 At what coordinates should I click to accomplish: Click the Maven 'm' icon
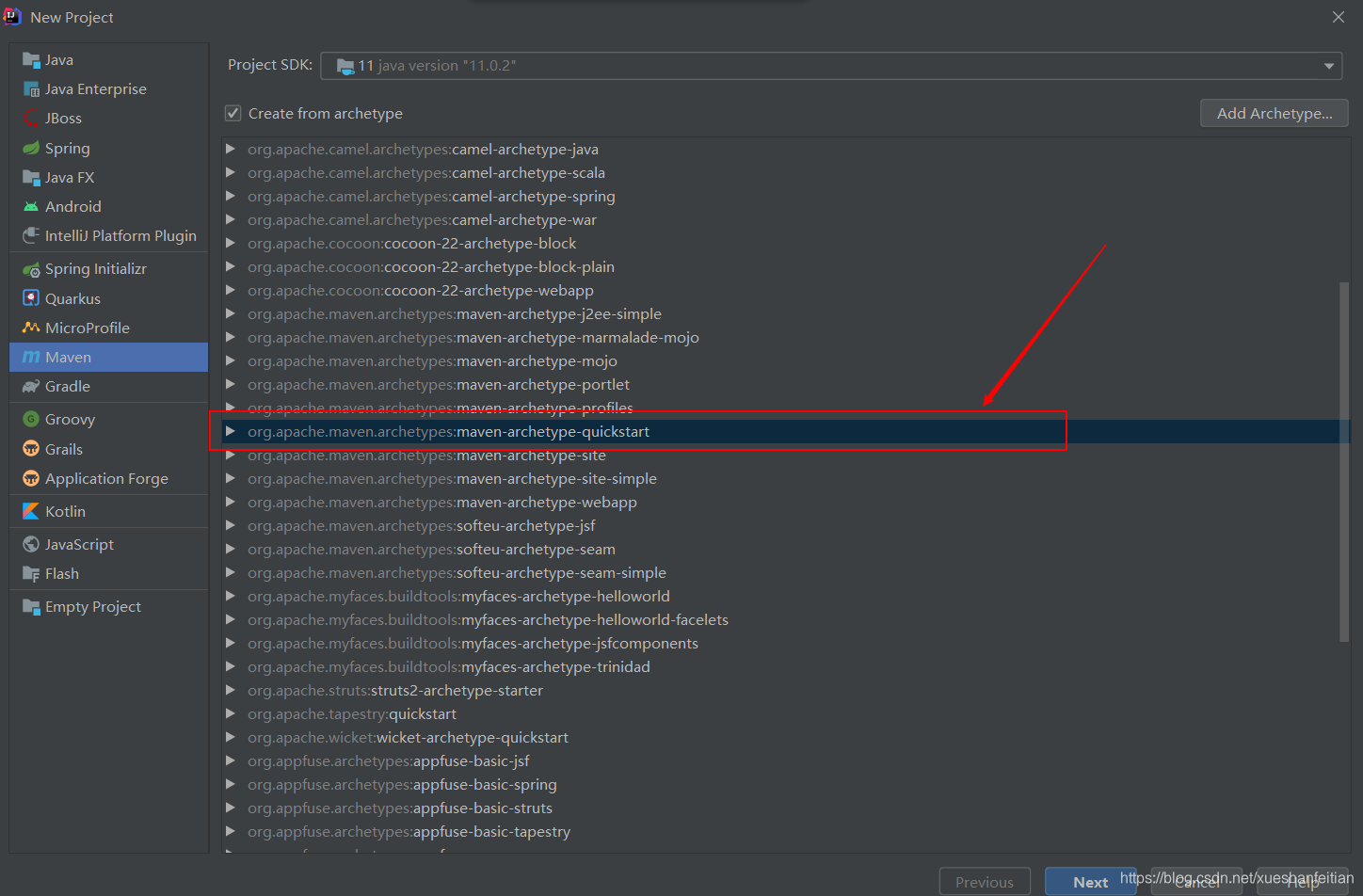31,358
